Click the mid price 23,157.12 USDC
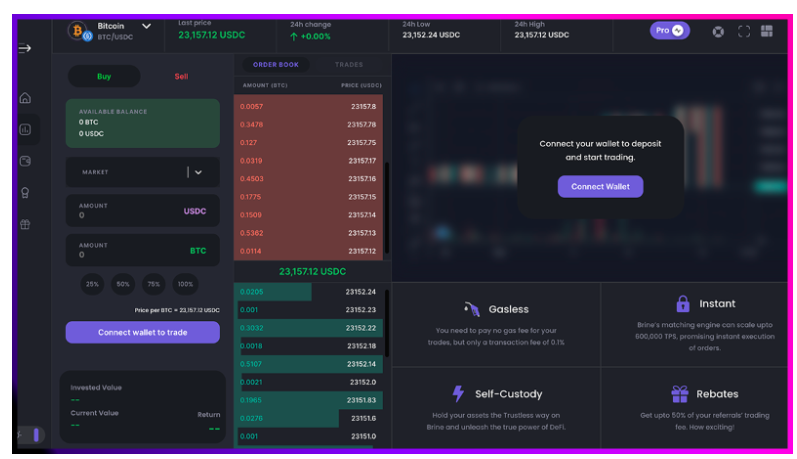Image resolution: width=797 pixels, height=459 pixels. [312, 271]
